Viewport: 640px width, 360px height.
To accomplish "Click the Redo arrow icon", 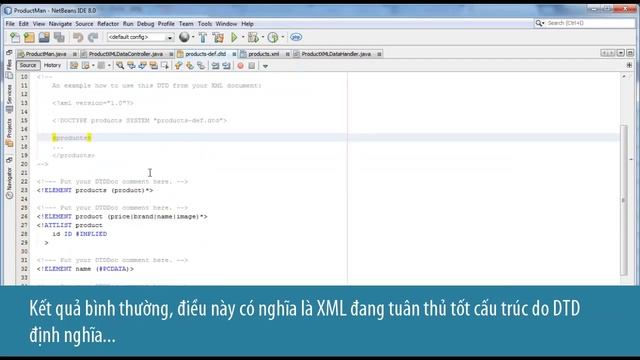I will [93, 38].
